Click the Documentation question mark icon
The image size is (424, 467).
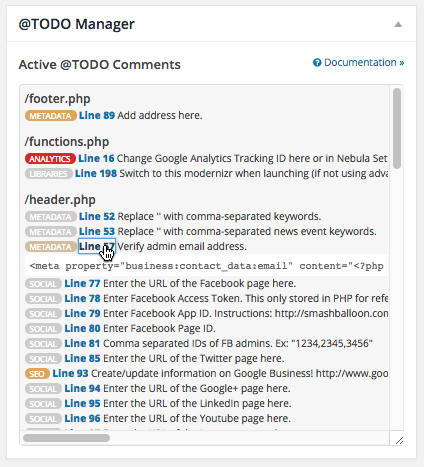point(317,62)
